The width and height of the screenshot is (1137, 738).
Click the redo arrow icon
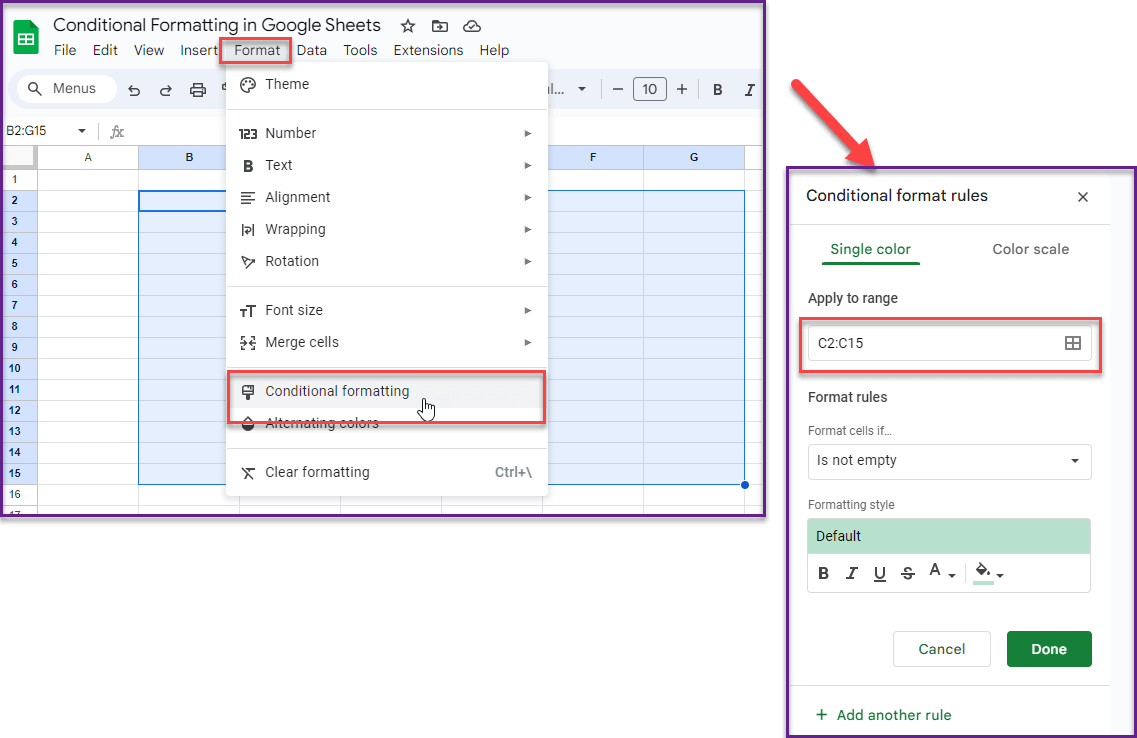[164, 89]
